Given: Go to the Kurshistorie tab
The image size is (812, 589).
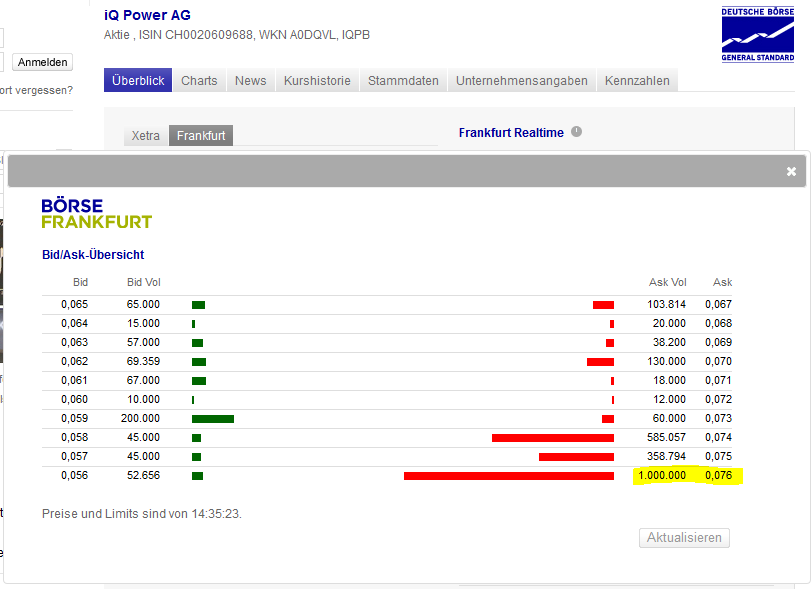Looking at the screenshot, I should (317, 80).
